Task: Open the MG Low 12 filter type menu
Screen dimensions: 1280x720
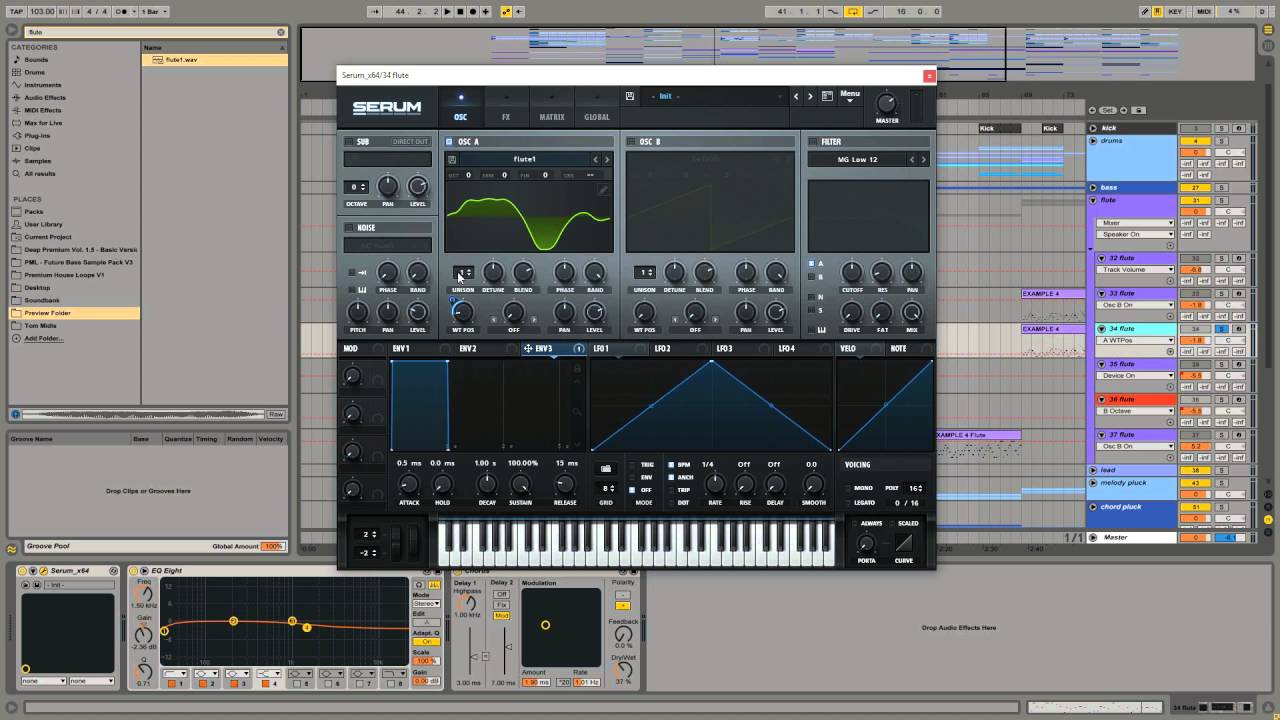Action: point(856,159)
